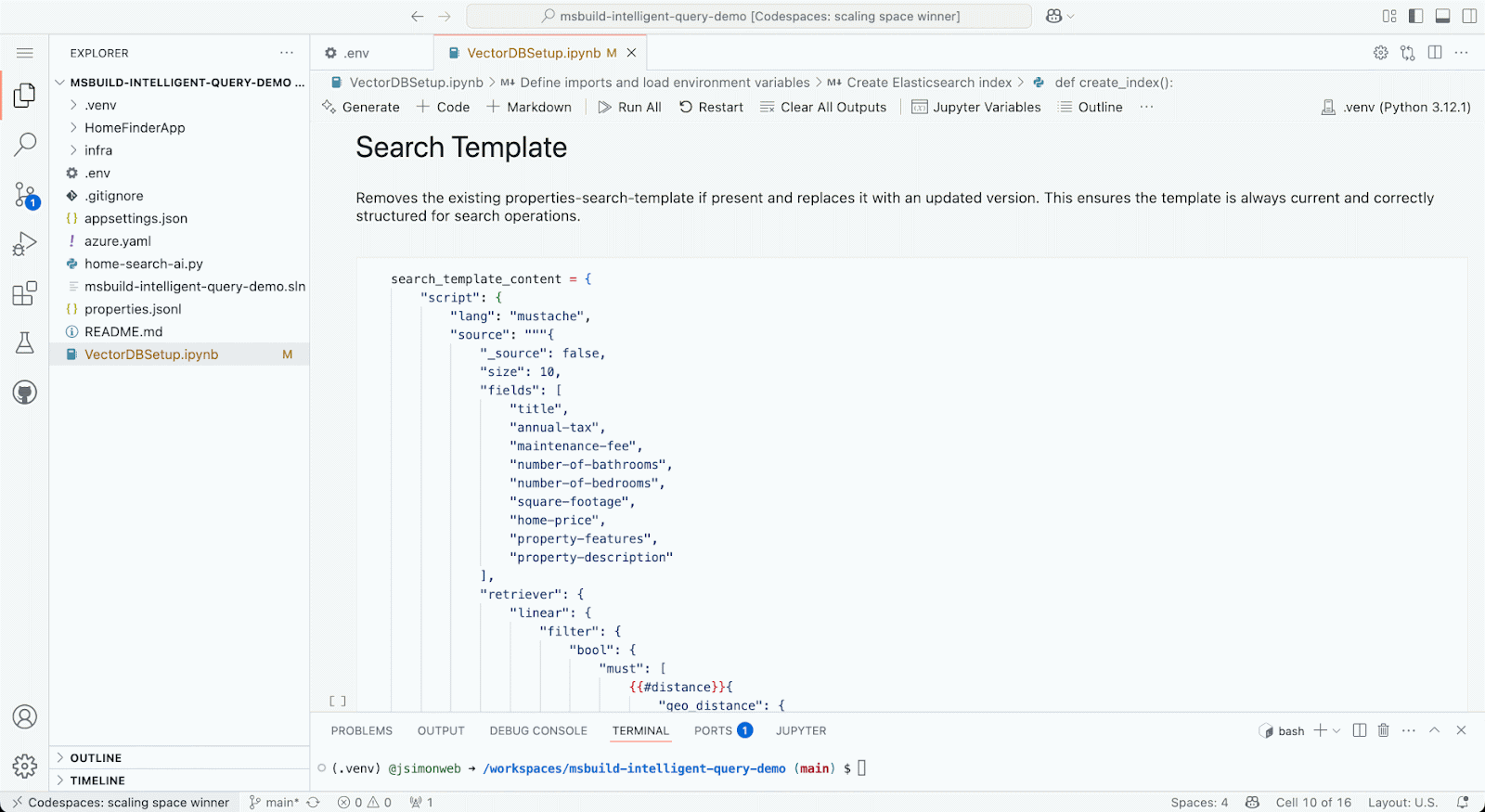
Task: Open Source Control view with pending change
Action: coord(25,195)
